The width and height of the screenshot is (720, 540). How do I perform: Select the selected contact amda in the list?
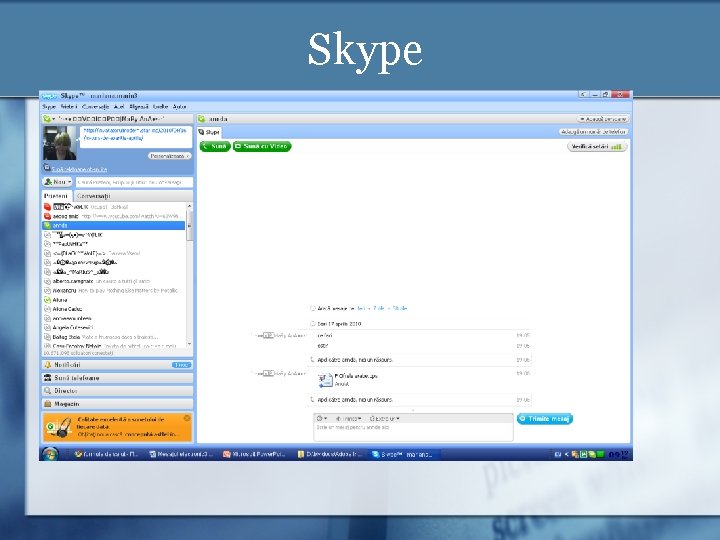pos(114,225)
